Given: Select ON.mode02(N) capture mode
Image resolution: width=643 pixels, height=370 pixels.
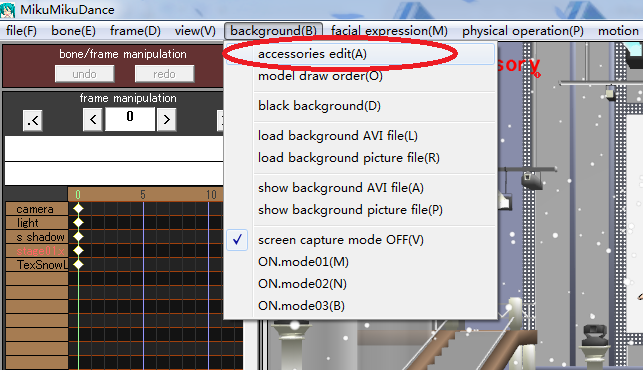Looking at the screenshot, I should (360, 284).
